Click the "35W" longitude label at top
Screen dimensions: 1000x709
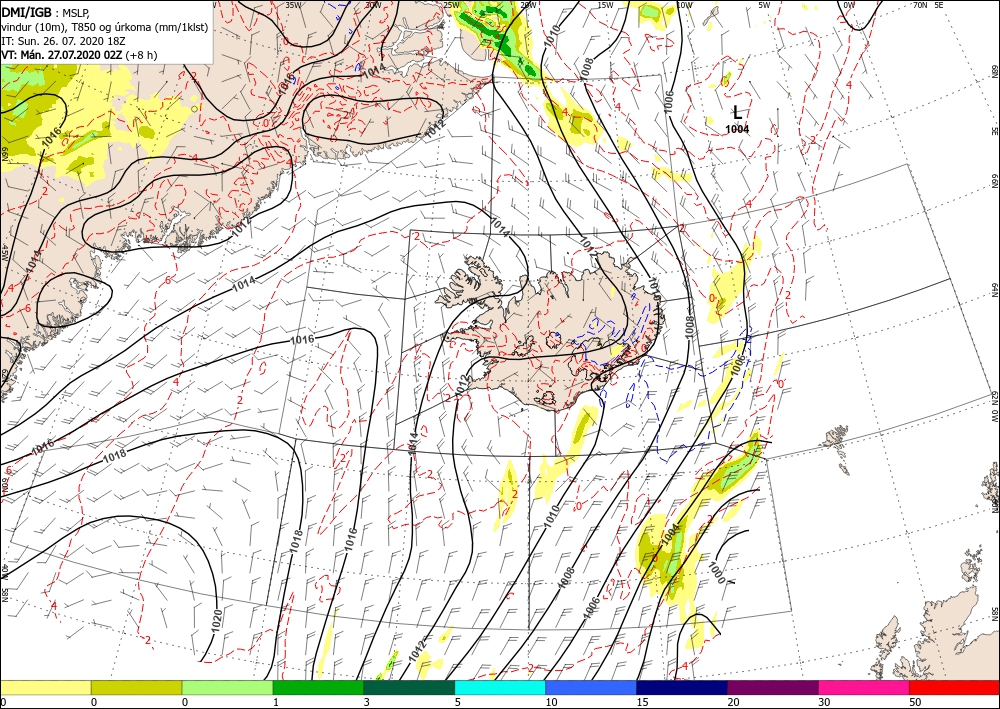coord(293,4)
